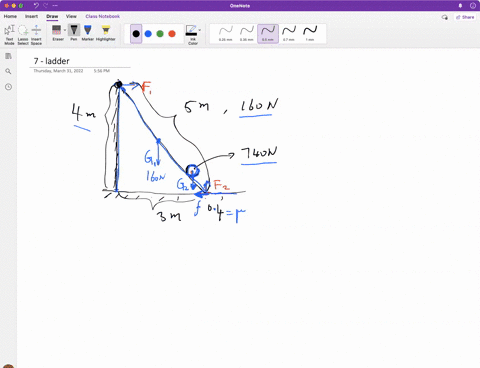Close the OneNote window
Image resolution: width=480 pixels, height=368 pixels.
pyautogui.click(x=6, y=6)
